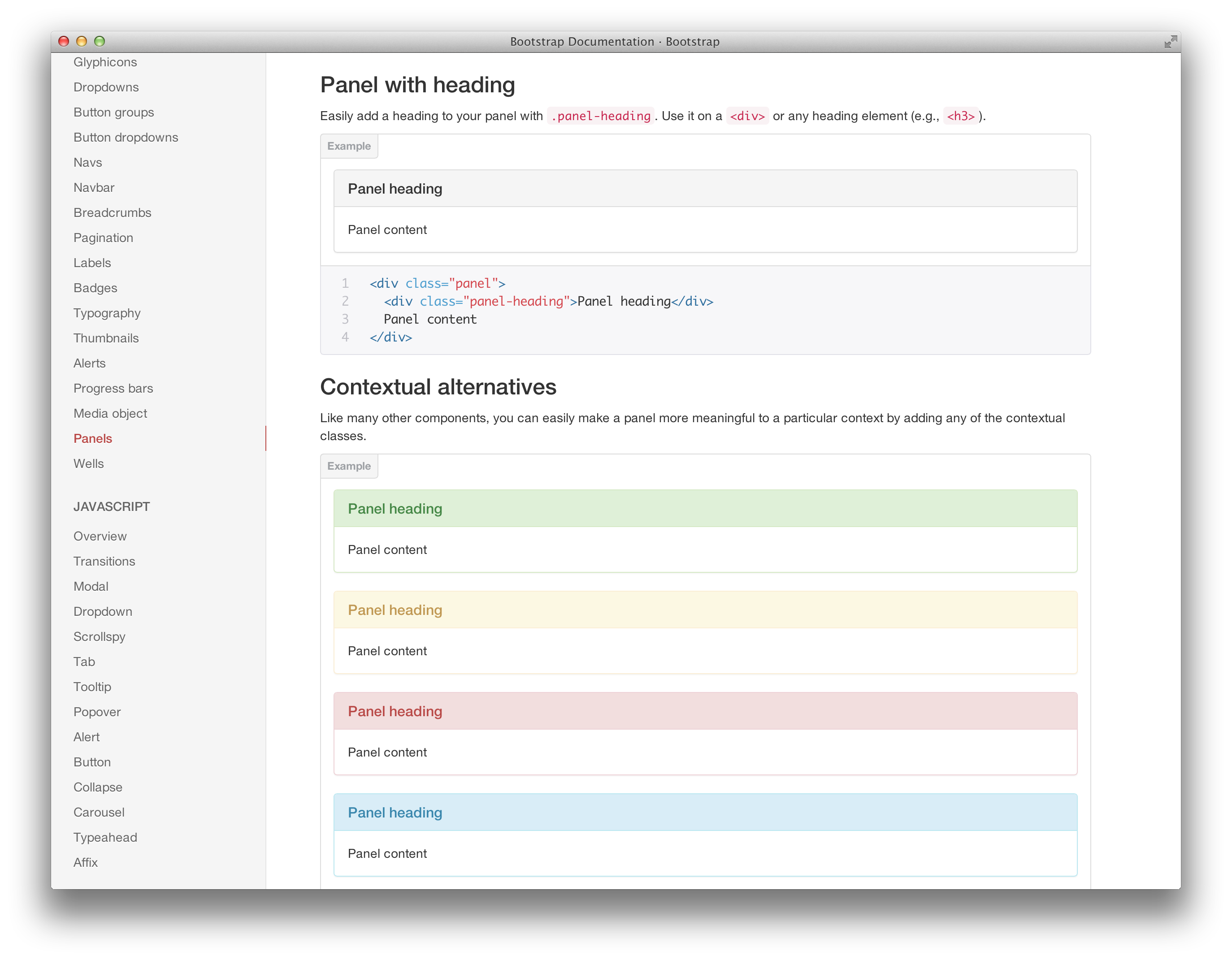The height and width of the screenshot is (960, 1232).
Task: Select Dropdown under JavaScript
Action: pyautogui.click(x=103, y=611)
